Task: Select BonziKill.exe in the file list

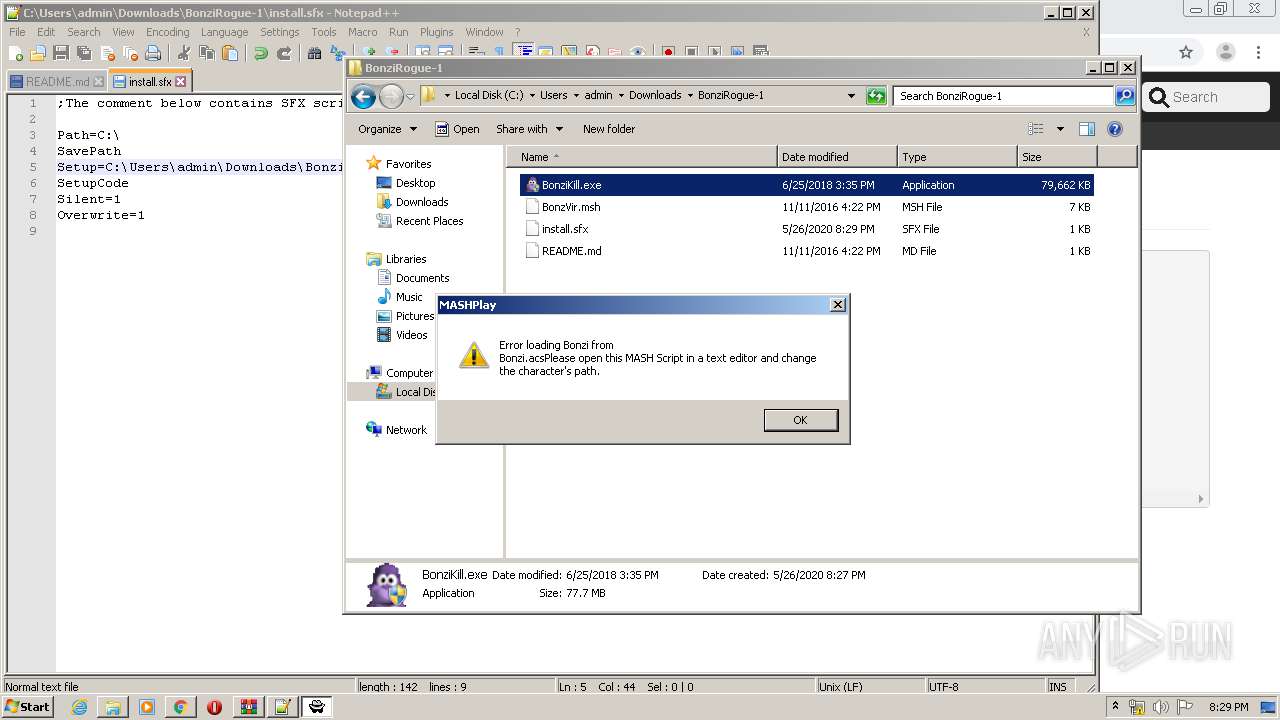Action: (806, 185)
